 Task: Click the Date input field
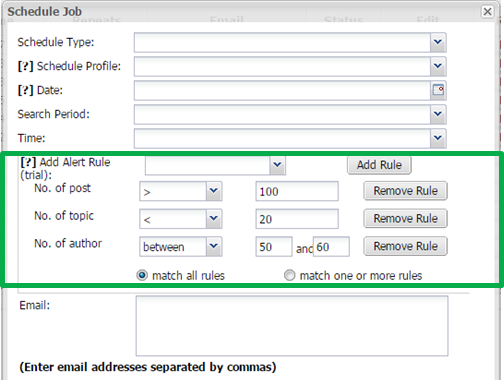282,90
